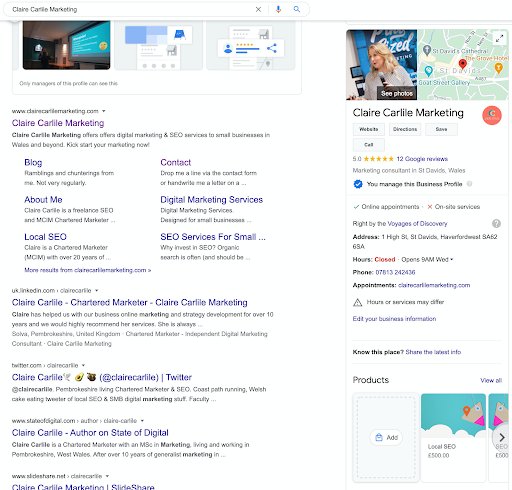This screenshot has height=490, width=512.
Task: Open dropdown arrow next to twitter.com result
Action: coord(83,365)
